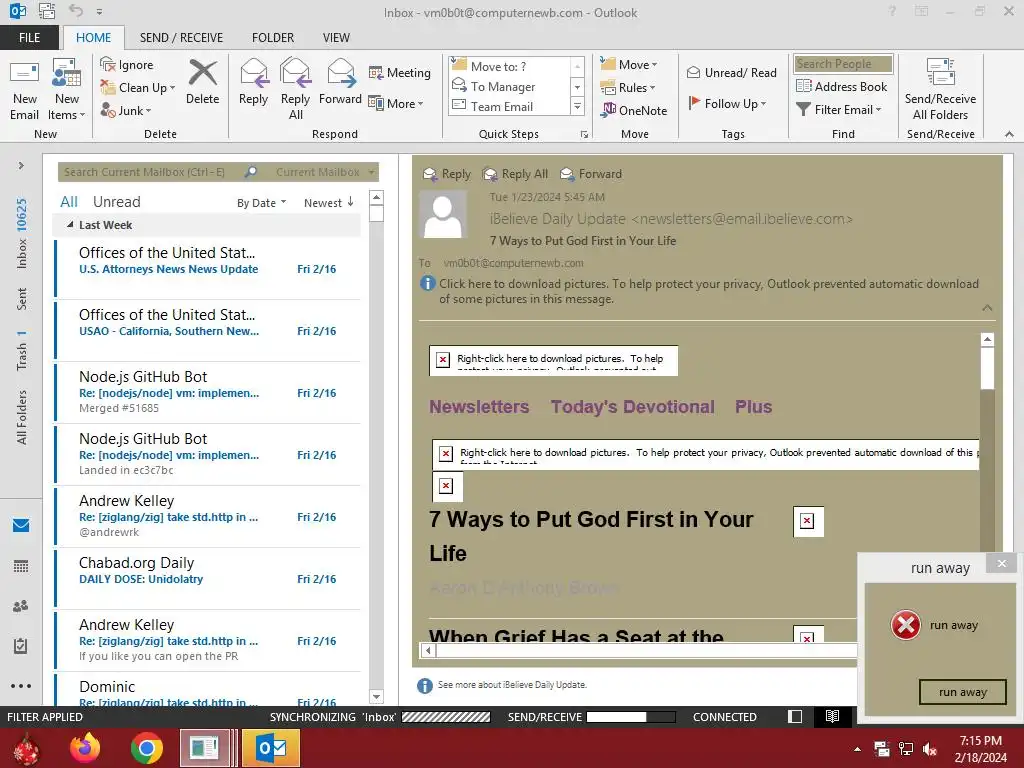Image resolution: width=1024 pixels, height=768 pixels.
Task: Open the Move dropdown
Action: (x=629, y=64)
